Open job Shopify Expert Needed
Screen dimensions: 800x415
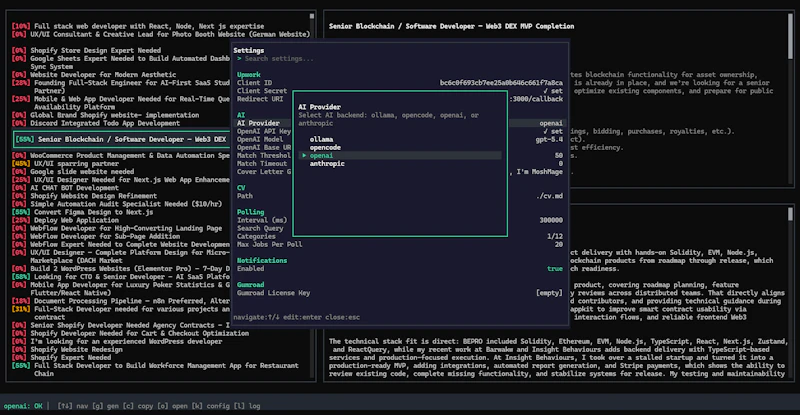[61, 358]
